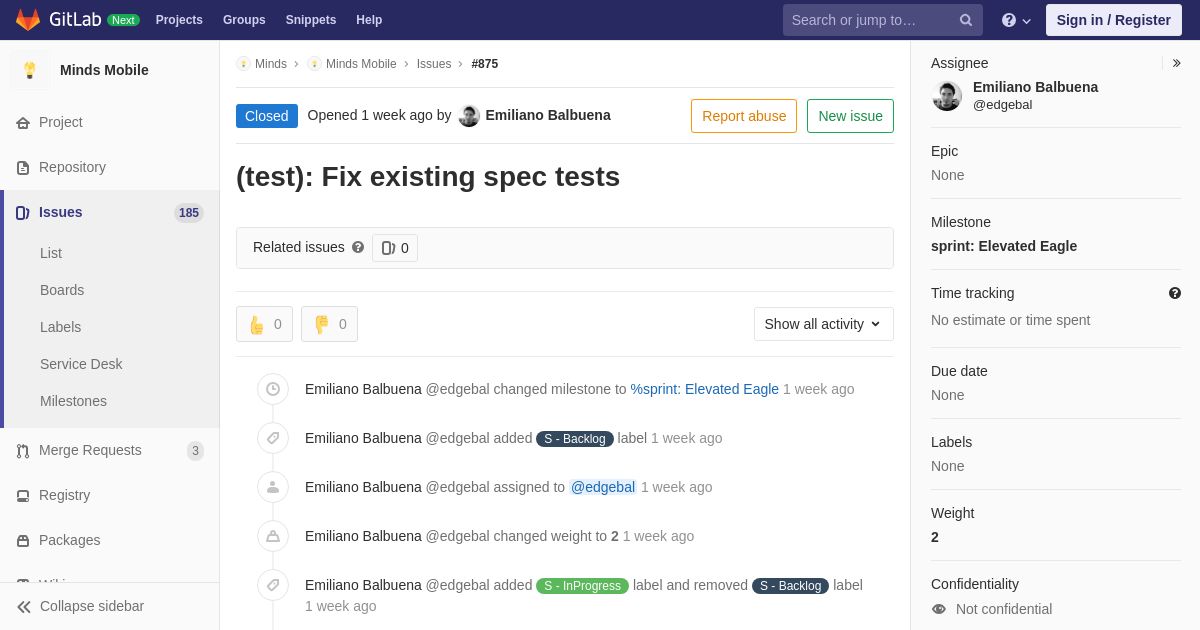Give a thumbs down reaction
Viewport: 1200px width, 630px height.
(329, 324)
